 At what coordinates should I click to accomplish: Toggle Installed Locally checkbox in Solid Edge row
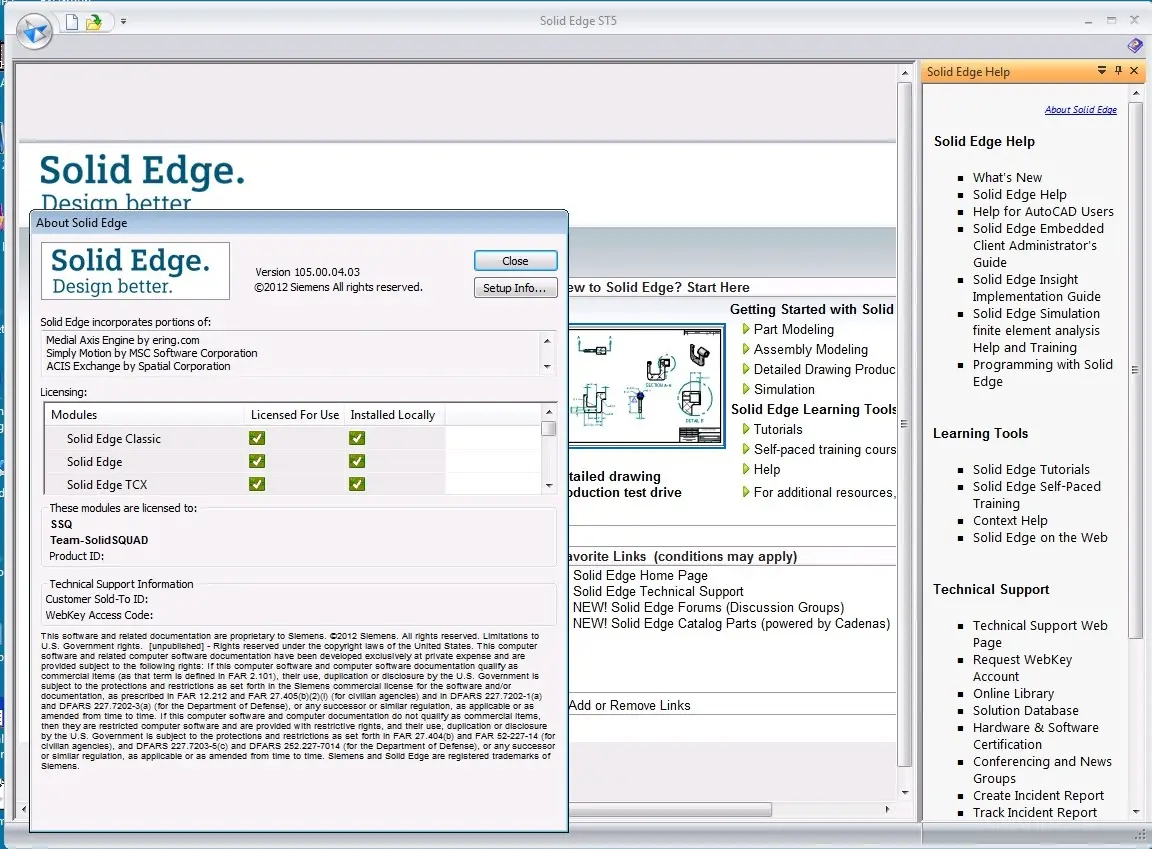(357, 461)
